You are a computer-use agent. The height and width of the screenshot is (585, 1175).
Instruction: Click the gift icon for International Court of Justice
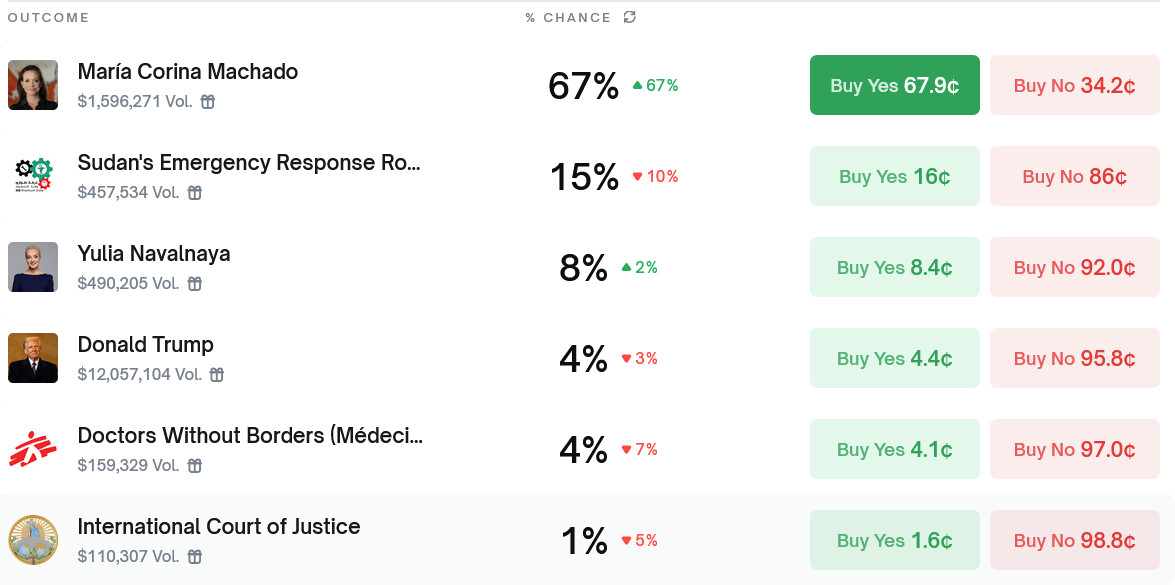pos(195,557)
